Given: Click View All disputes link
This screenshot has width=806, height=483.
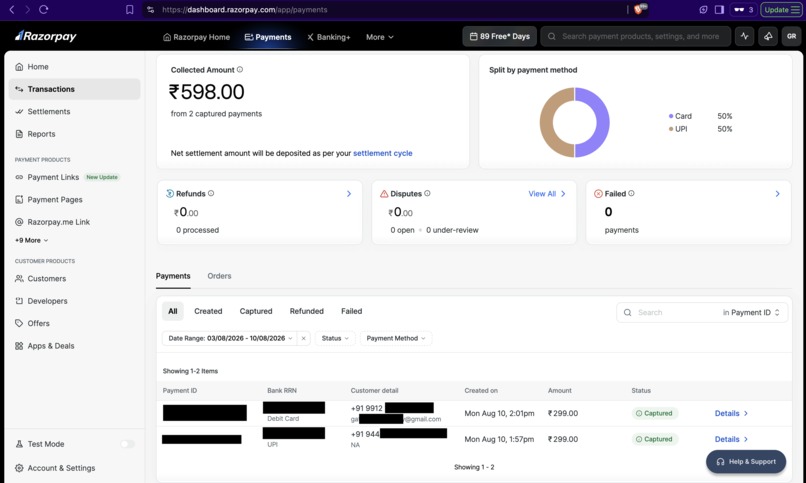Looking at the screenshot, I should pos(547,194).
